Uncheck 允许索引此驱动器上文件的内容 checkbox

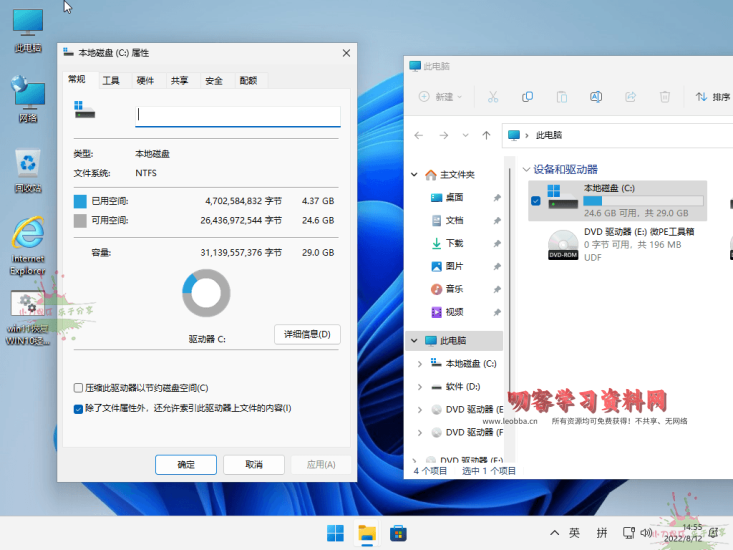coord(78,409)
